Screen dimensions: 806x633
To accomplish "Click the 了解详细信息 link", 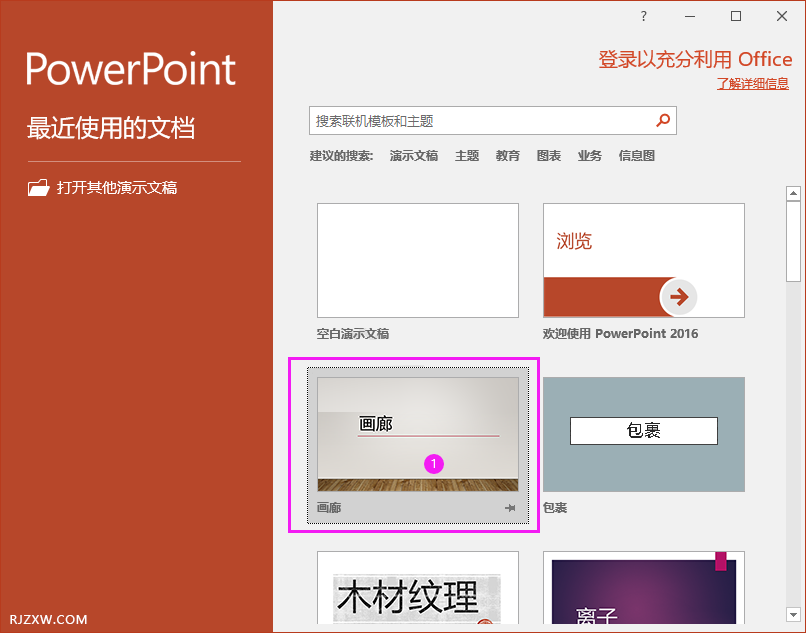I will pos(756,83).
